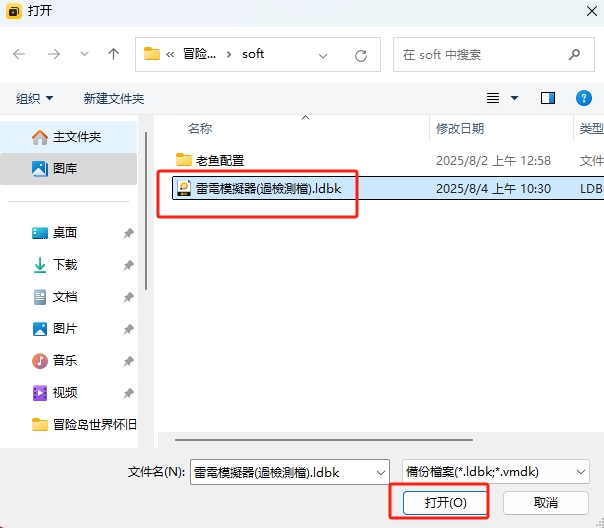
Task: Expand the address bar path dropdown
Action: (323, 56)
